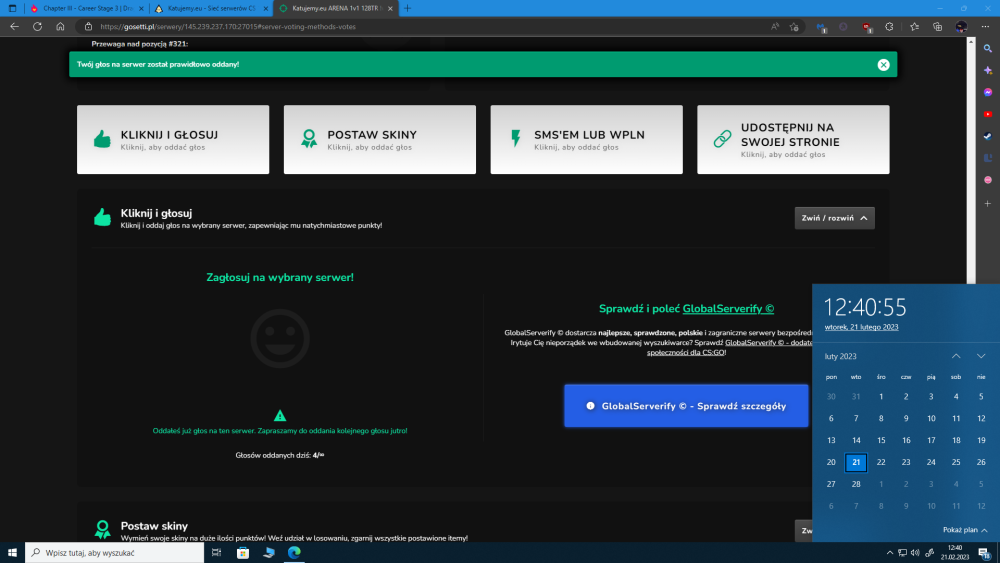Open the tab actions menu icon

pyautogui.click(x=12, y=8)
